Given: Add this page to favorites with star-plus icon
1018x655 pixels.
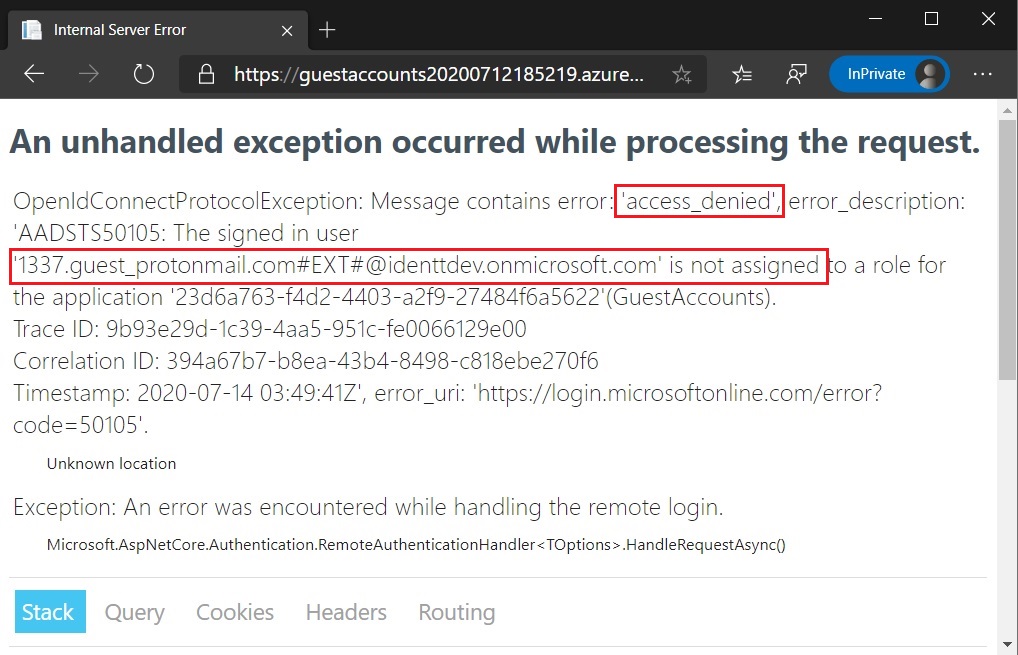Looking at the screenshot, I should tap(682, 75).
